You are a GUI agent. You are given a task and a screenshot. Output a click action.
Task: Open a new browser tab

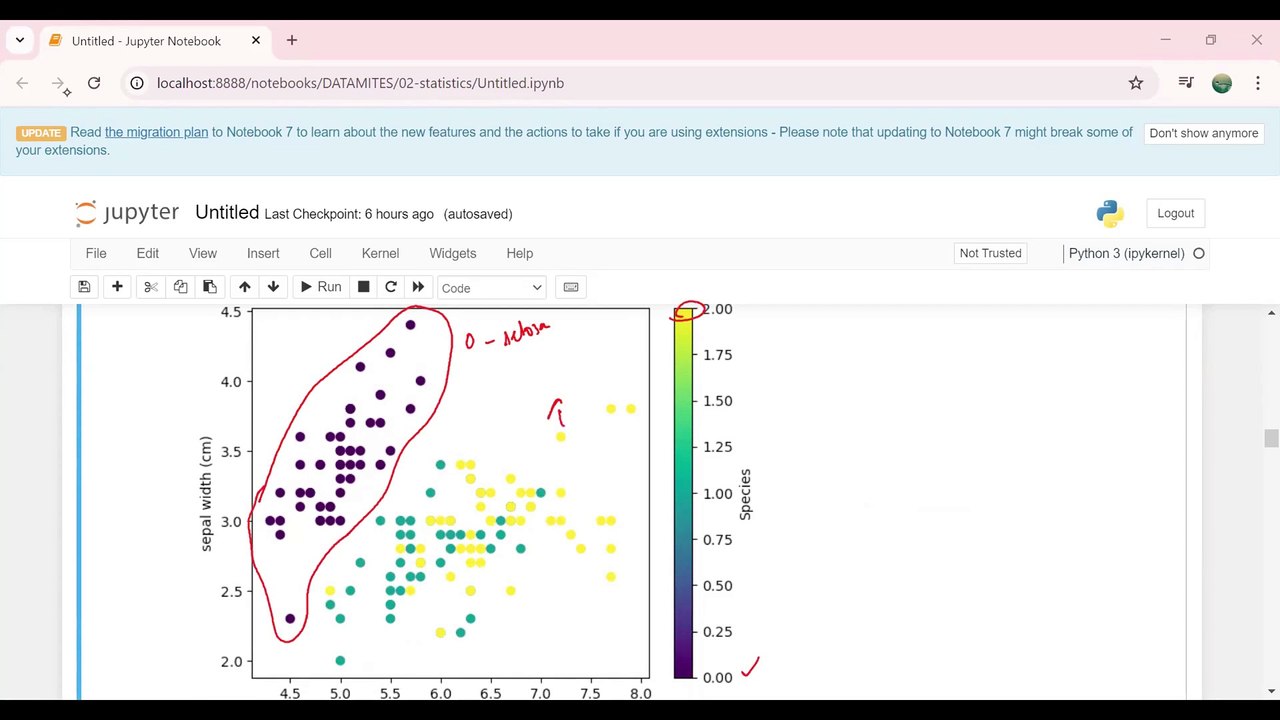point(292,41)
